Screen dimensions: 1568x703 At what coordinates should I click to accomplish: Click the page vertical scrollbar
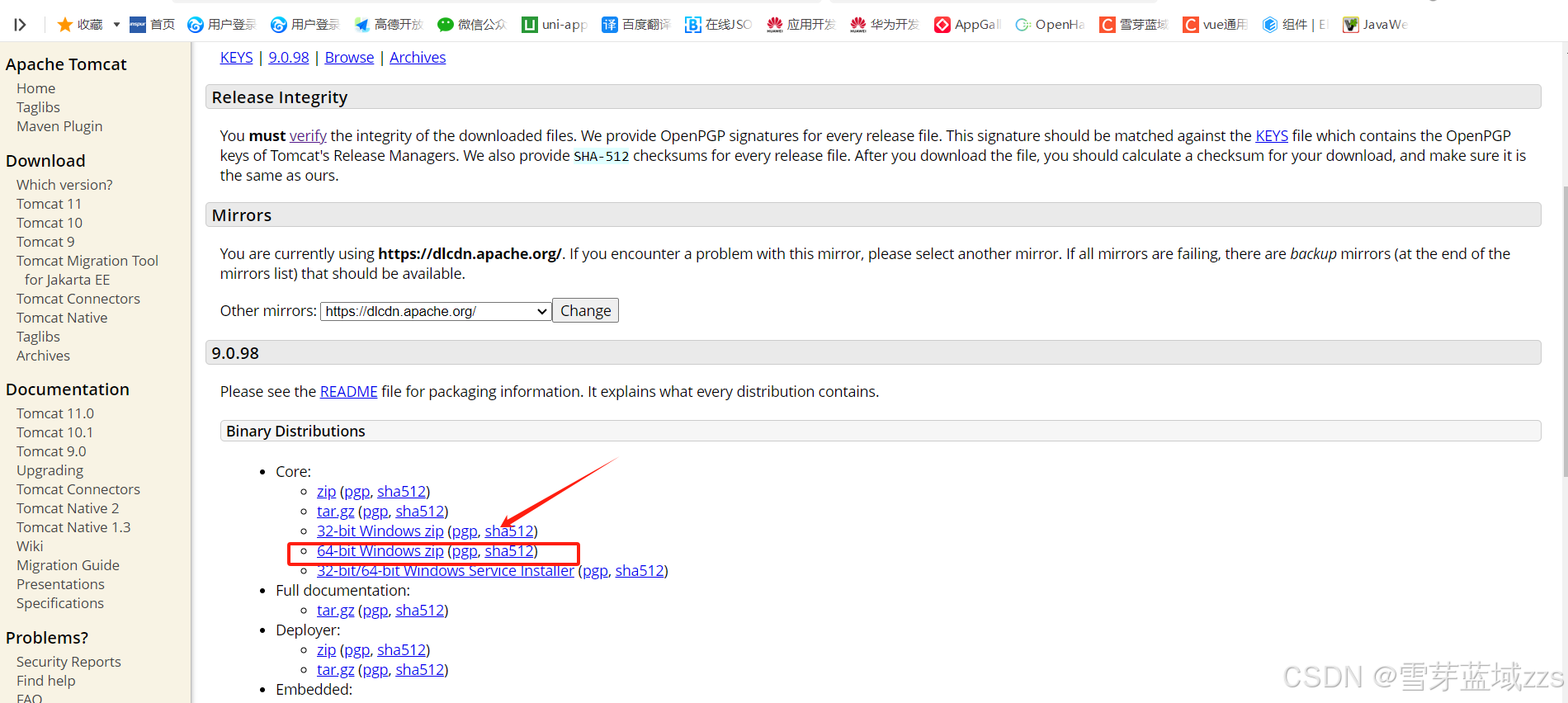1565,330
